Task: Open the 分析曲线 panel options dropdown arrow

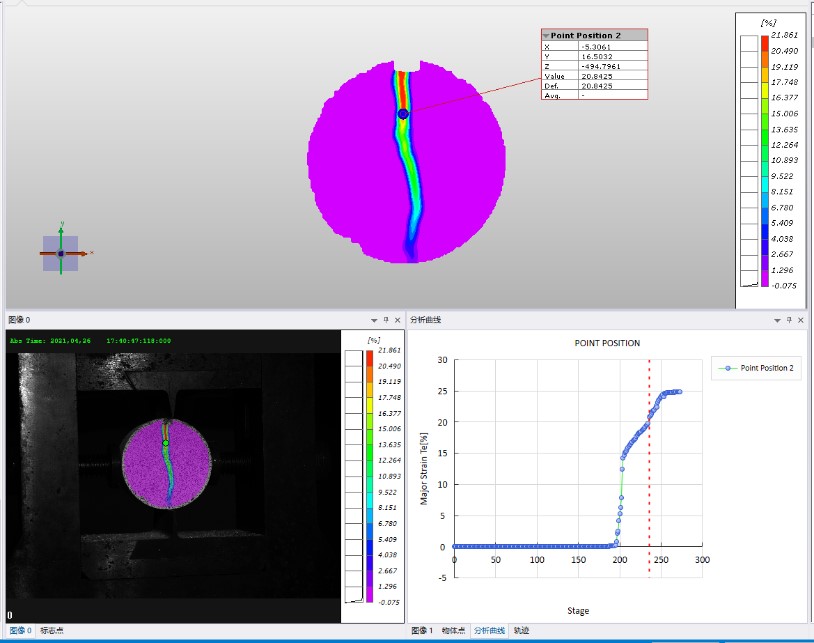Action: click(775, 320)
